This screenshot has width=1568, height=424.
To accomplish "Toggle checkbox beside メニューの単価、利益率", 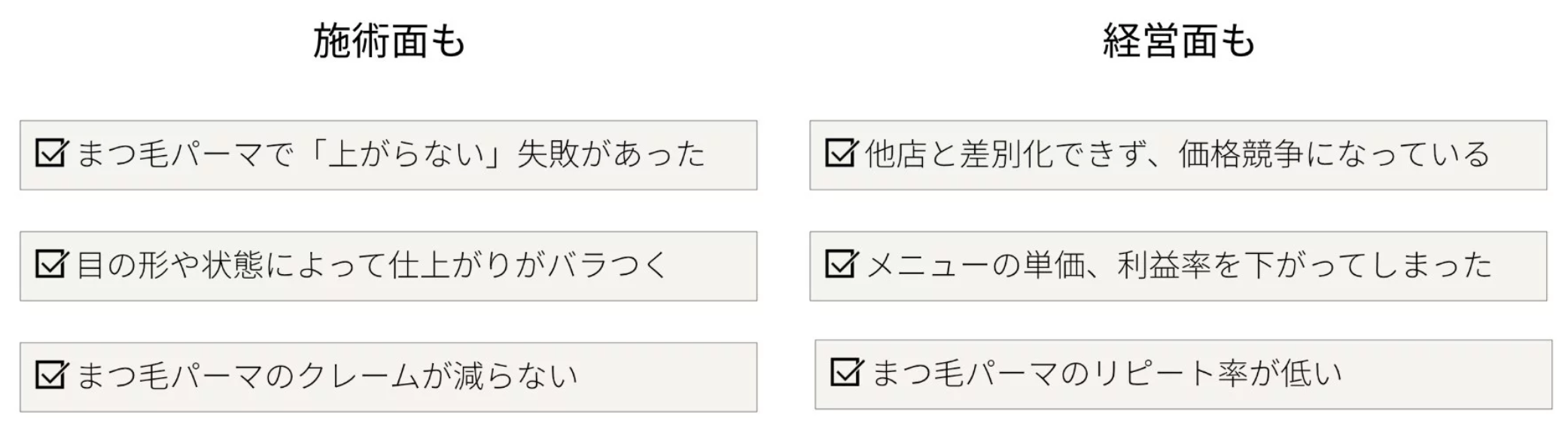I will point(841,264).
